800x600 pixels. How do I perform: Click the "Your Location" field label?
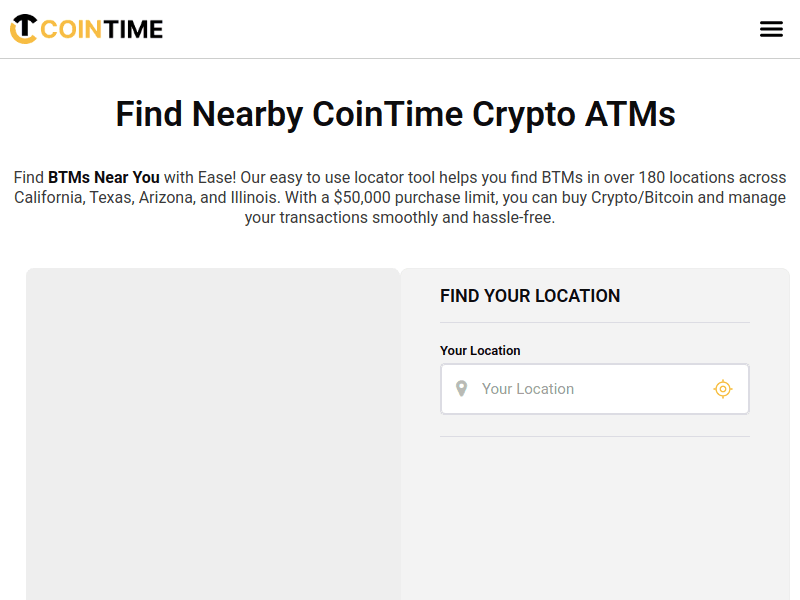point(480,351)
